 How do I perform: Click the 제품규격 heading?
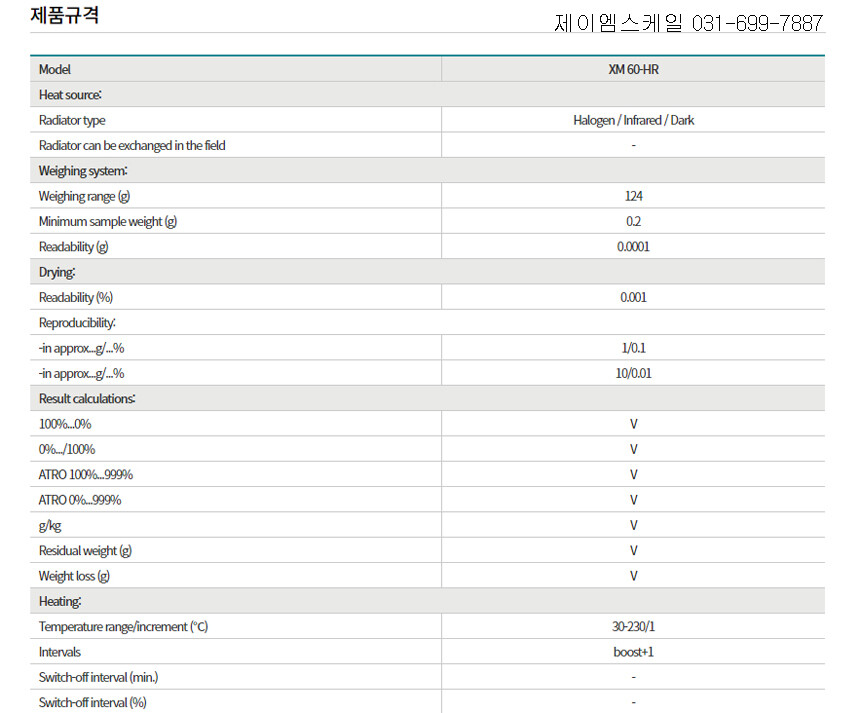coord(65,16)
